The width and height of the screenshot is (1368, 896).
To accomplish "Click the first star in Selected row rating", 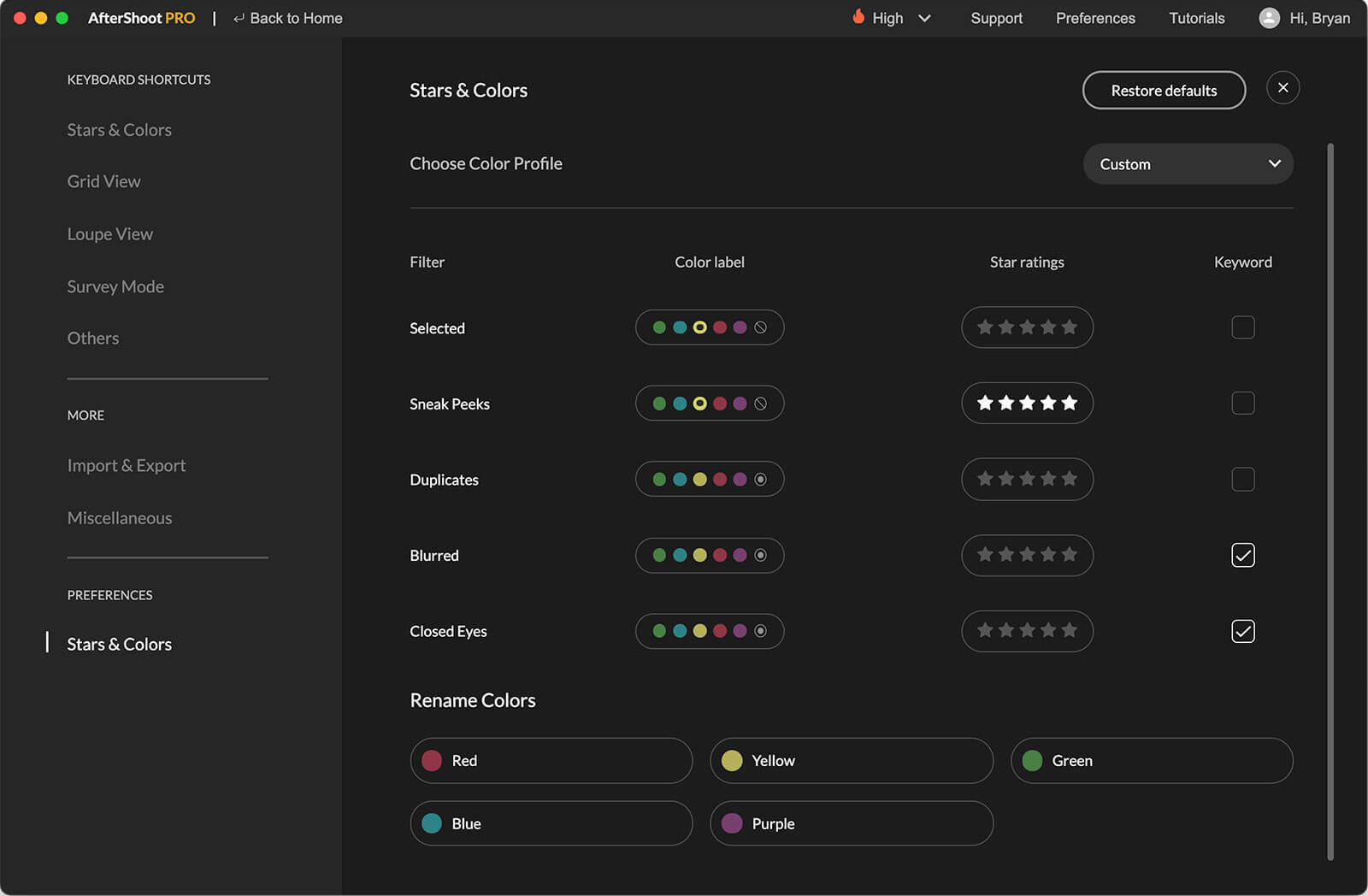I will 985,327.
